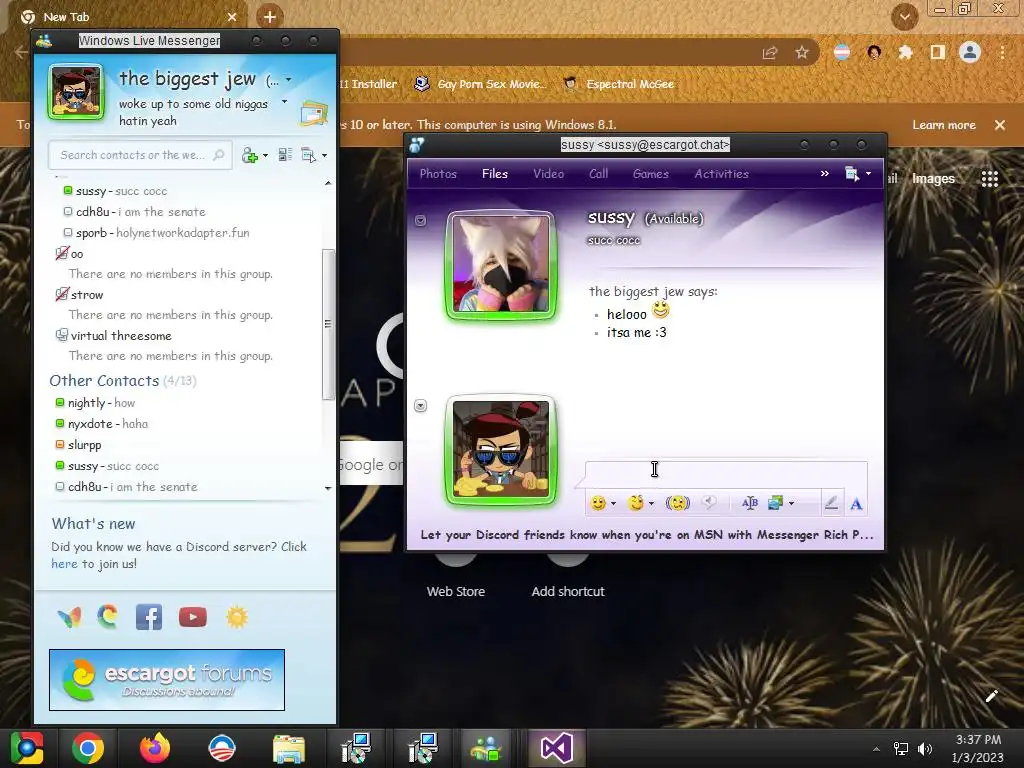Viewport: 1024px width, 768px height.
Task: Open the display name status dropdown arrow
Action: [289, 80]
